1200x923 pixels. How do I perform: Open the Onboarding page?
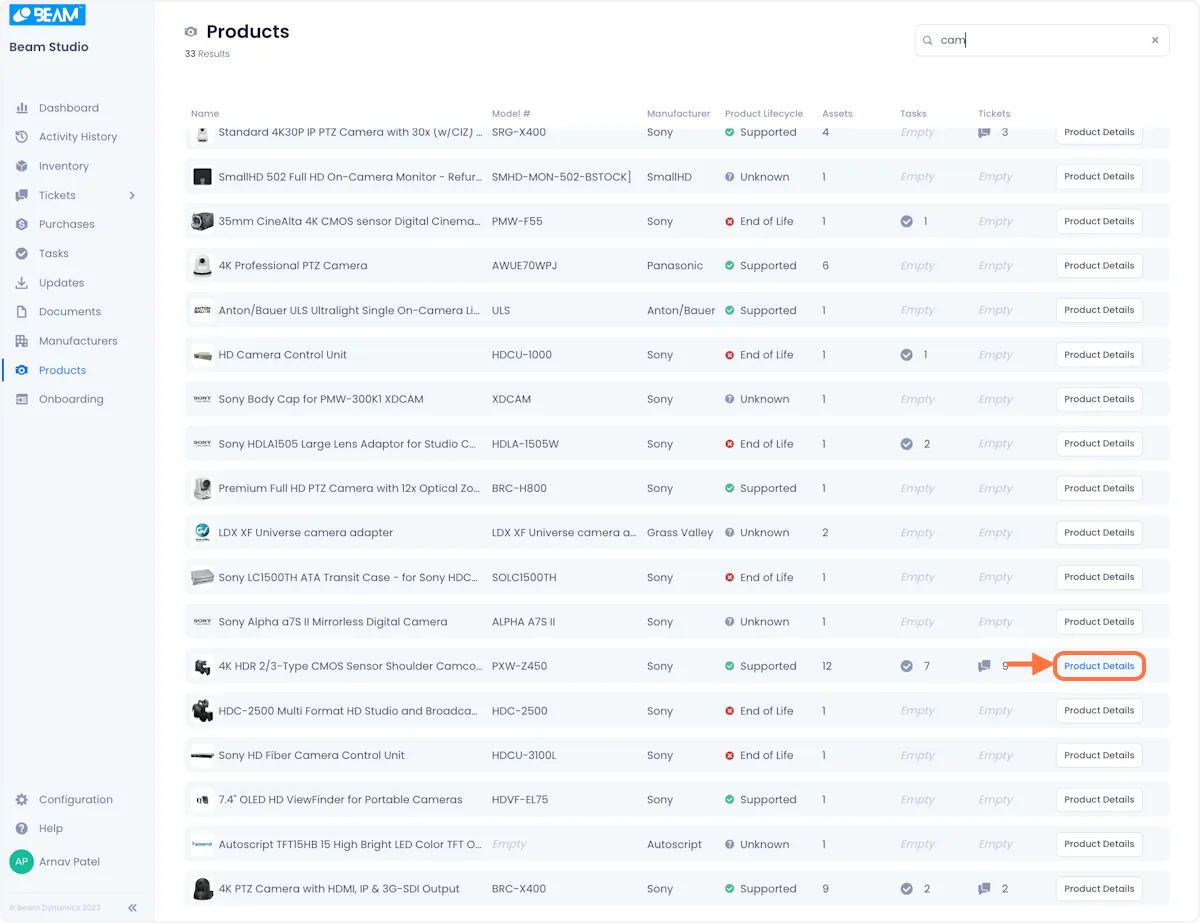click(x=71, y=399)
